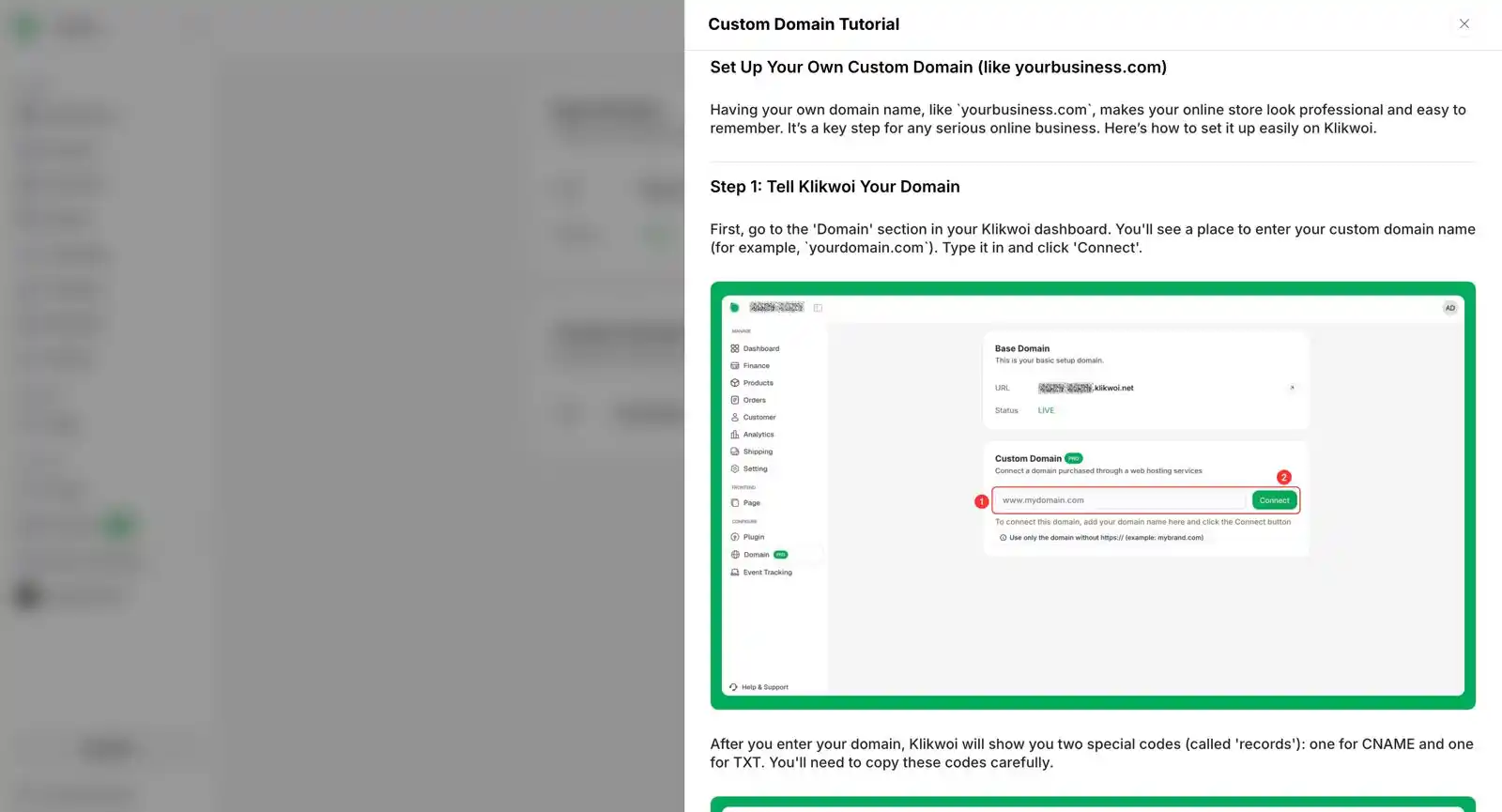Screen dimensions: 1502x812
Task: Click 'Custom Domain Tutorial' panel title
Action: tap(804, 24)
